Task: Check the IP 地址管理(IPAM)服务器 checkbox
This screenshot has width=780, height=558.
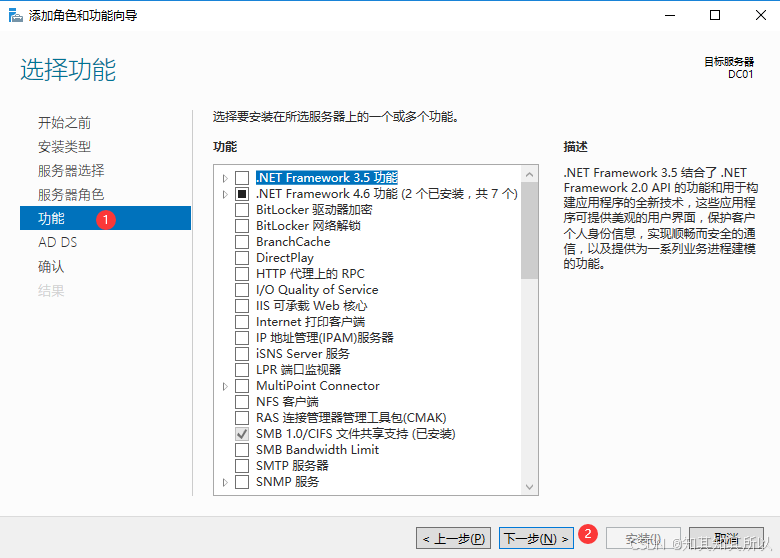Action: 242,338
